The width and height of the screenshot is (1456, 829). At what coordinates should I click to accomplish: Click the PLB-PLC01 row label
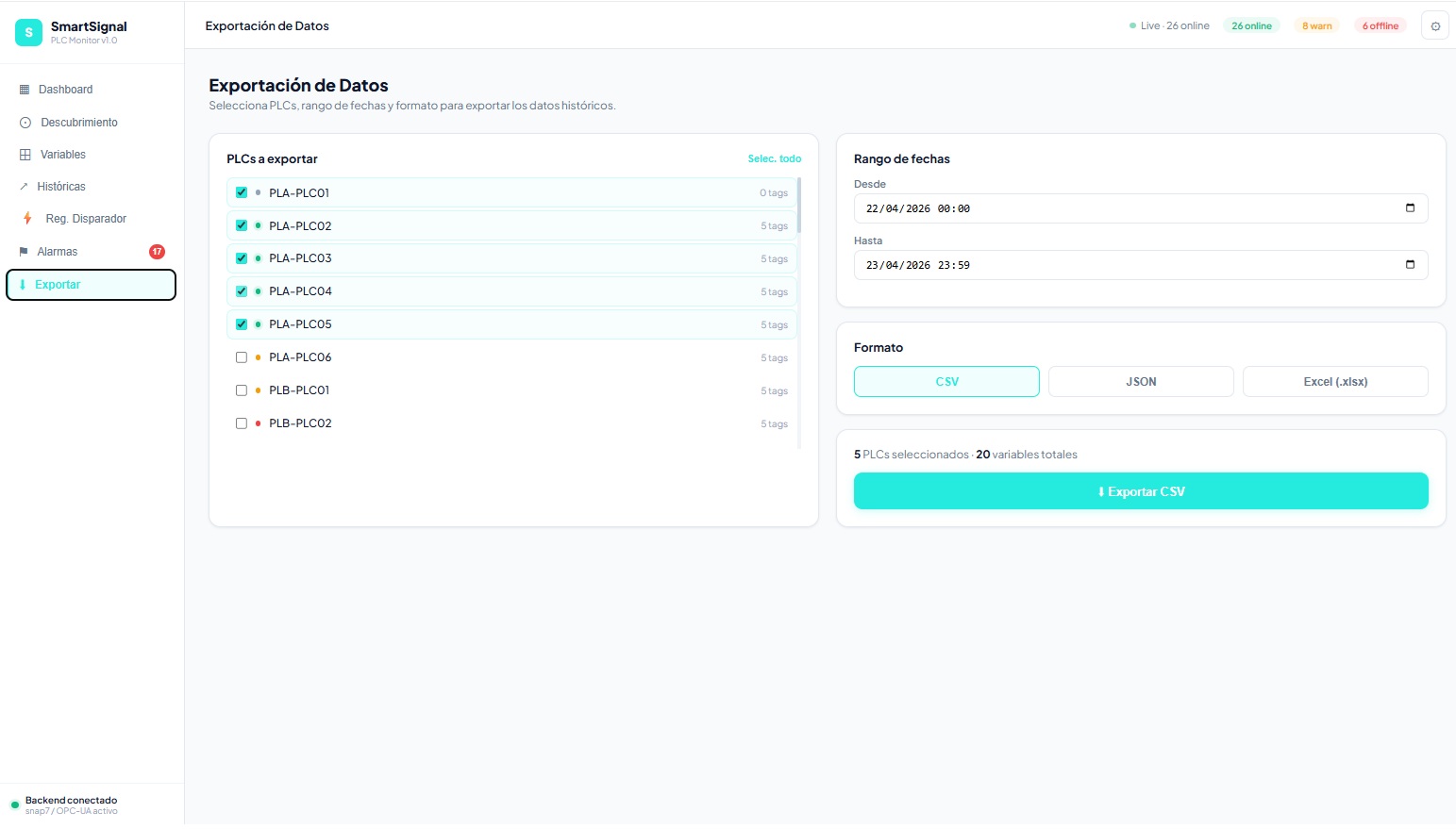(299, 390)
